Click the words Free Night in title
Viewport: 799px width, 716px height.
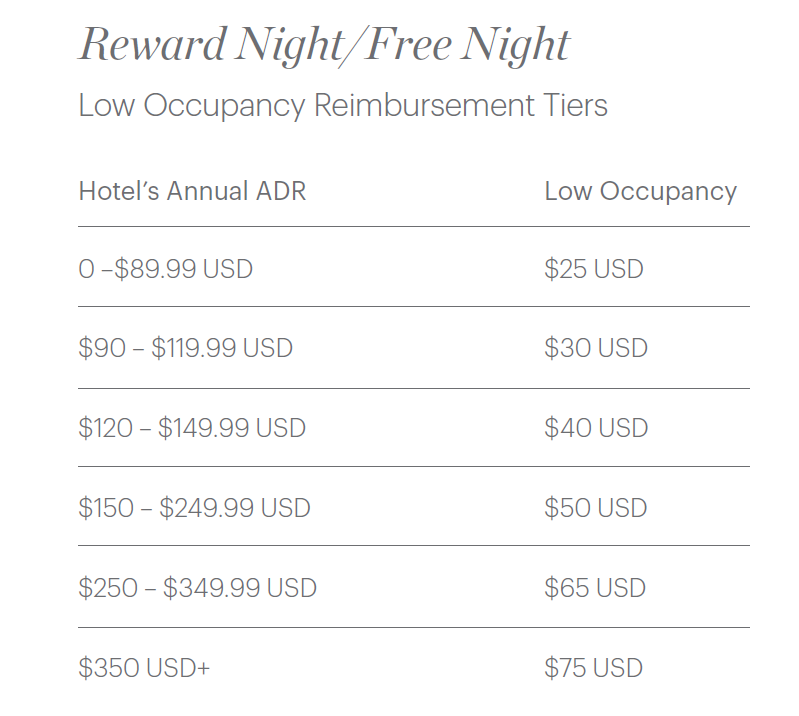point(468,46)
